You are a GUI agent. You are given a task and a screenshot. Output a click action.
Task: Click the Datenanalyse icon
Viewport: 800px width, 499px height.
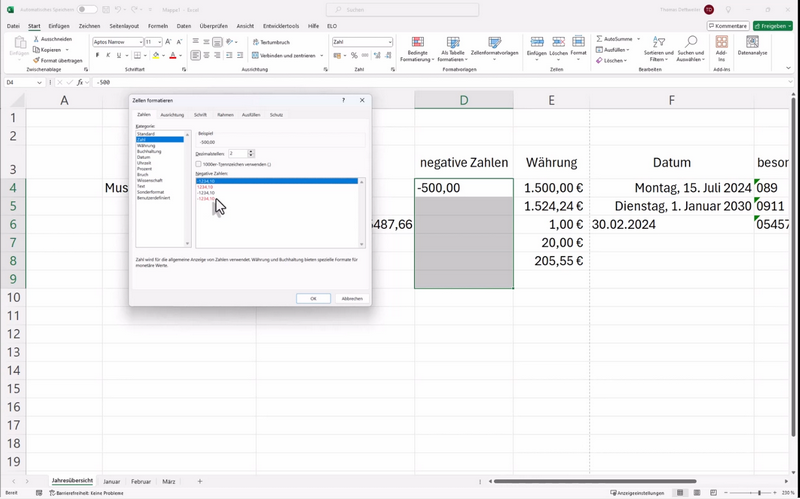pyautogui.click(x=752, y=46)
